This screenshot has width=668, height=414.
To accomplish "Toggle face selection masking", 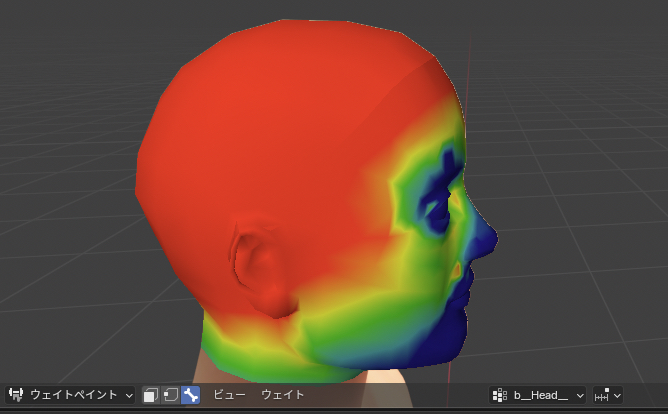I will [x=151, y=395].
